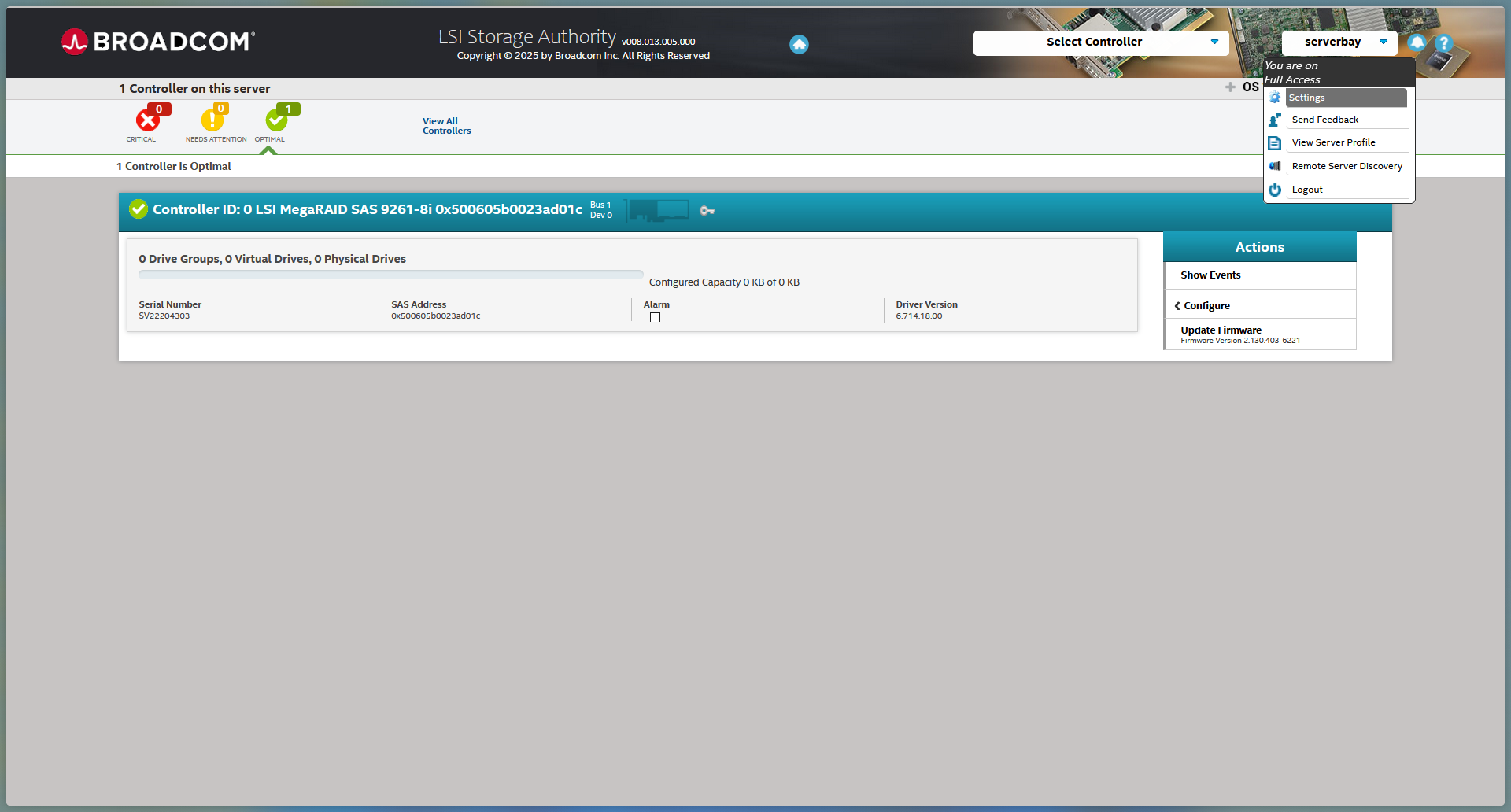The width and height of the screenshot is (1511, 812).
Task: Click the configured capacity progress bar
Action: (391, 275)
